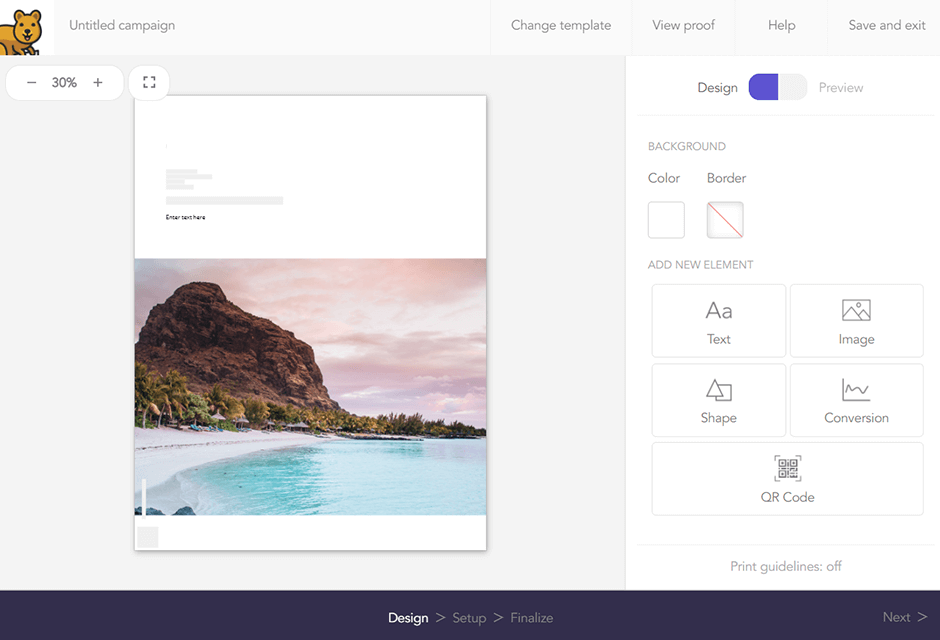
Task: Zoom out with the minus button
Action: click(x=32, y=83)
